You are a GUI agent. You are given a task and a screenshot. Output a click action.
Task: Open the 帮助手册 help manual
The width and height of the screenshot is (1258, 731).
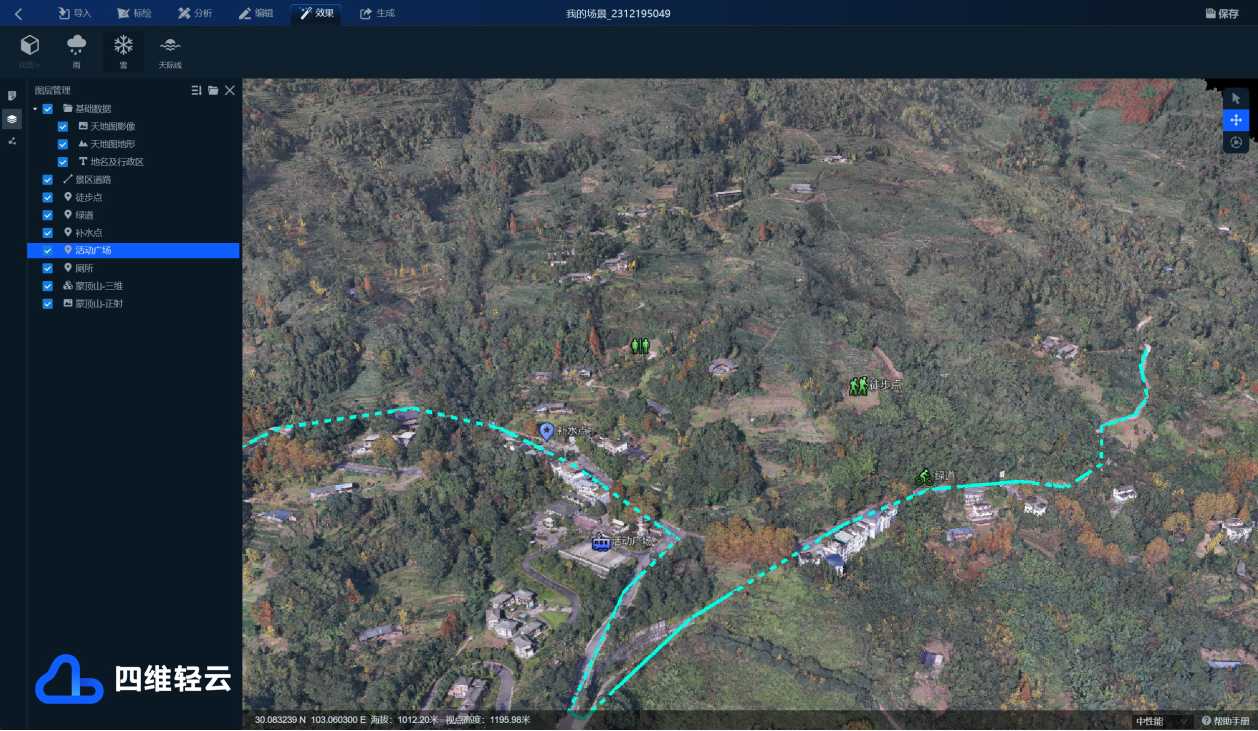1225,721
